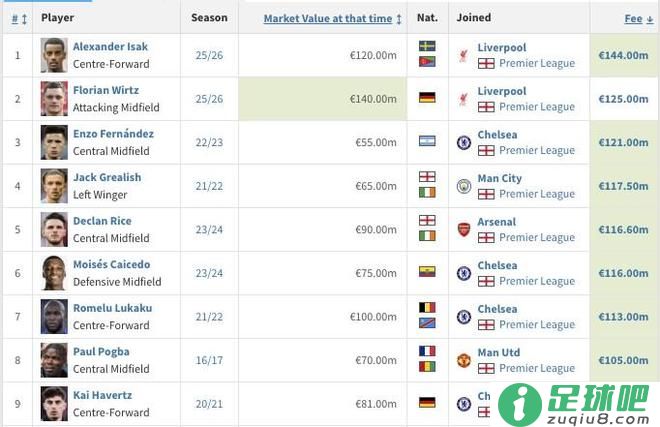This screenshot has height=427, width=660.
Task: Click Paul Pogba's portrait thumbnail
Action: pos(54,360)
